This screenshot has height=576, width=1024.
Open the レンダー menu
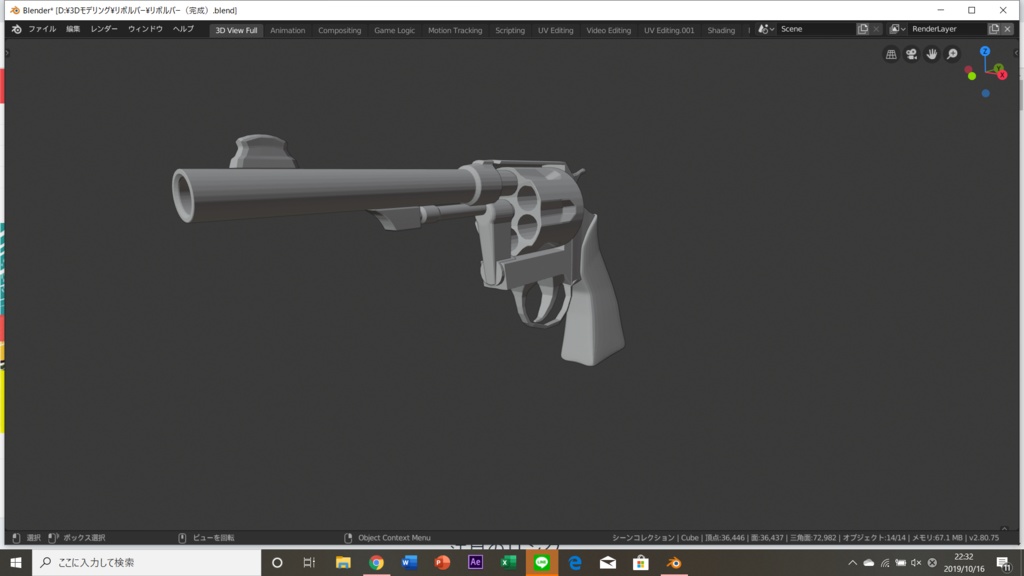coord(104,29)
